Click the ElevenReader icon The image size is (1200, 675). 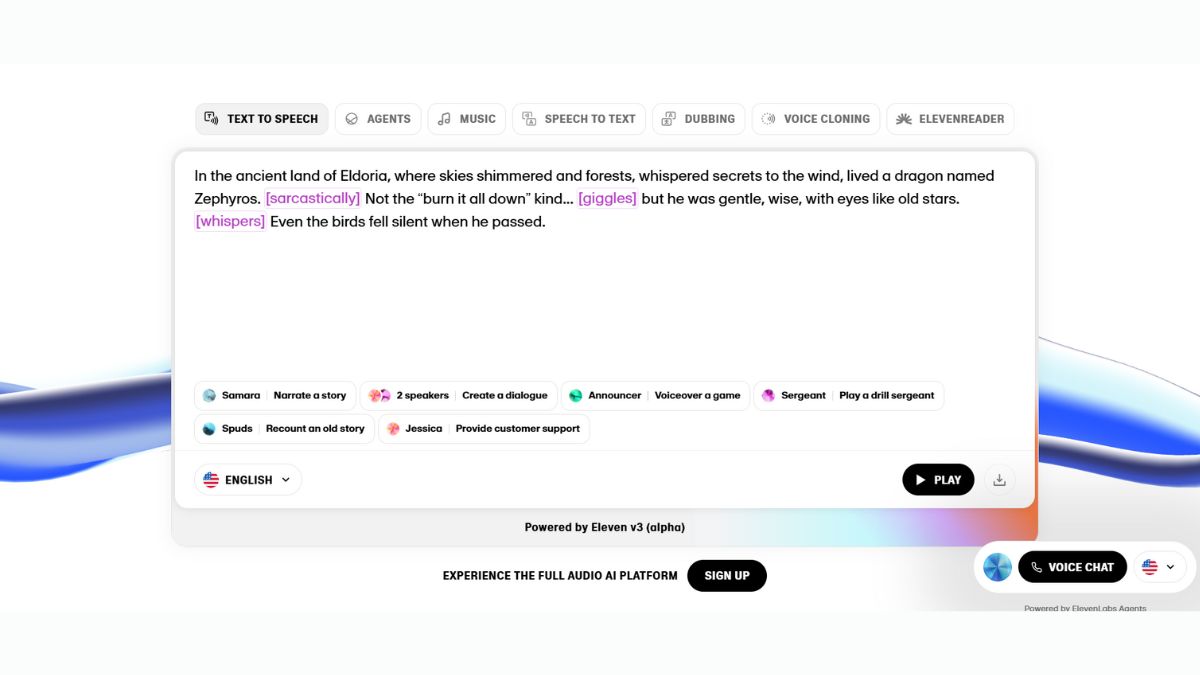click(x=905, y=118)
